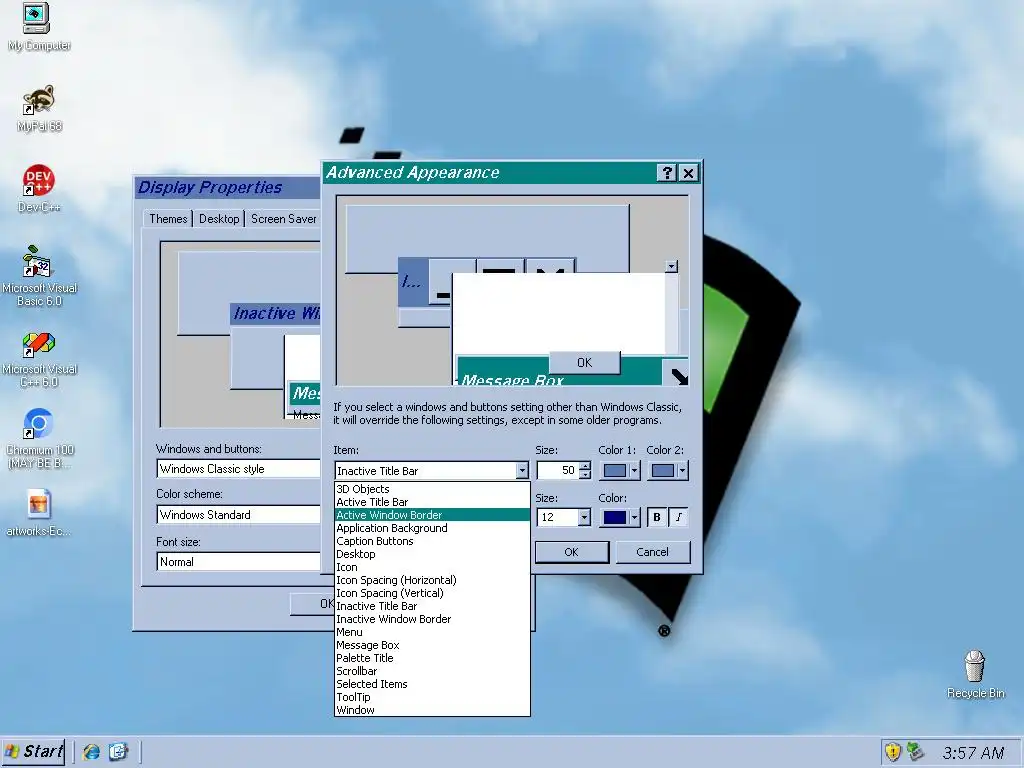Open the My Computer desktop icon
The height and width of the screenshot is (768, 1024).
(x=37, y=26)
